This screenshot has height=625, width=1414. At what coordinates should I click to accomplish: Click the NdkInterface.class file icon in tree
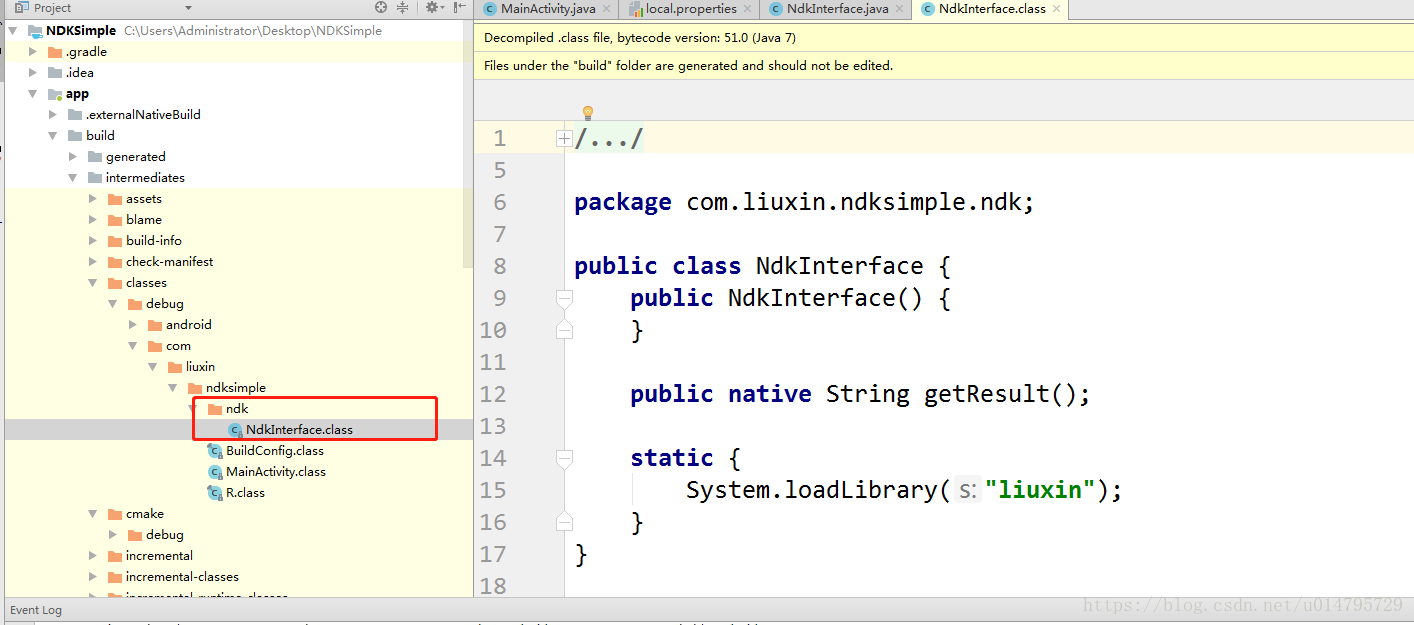coord(235,430)
